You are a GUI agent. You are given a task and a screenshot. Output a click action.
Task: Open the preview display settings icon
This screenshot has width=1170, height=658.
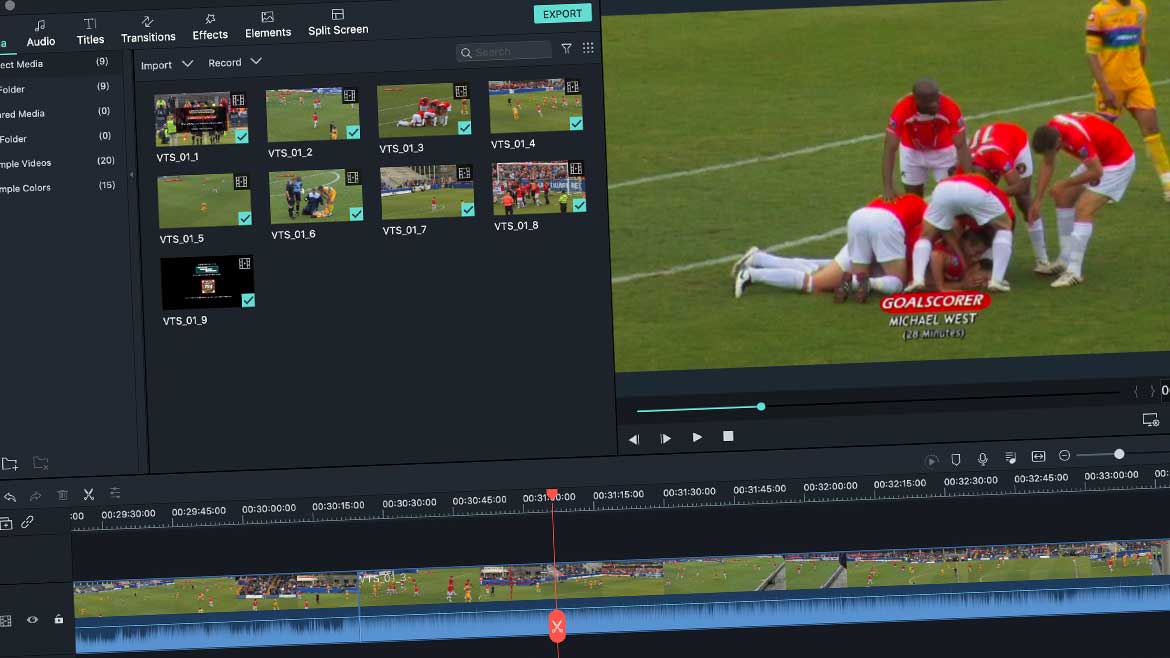tap(1150, 420)
